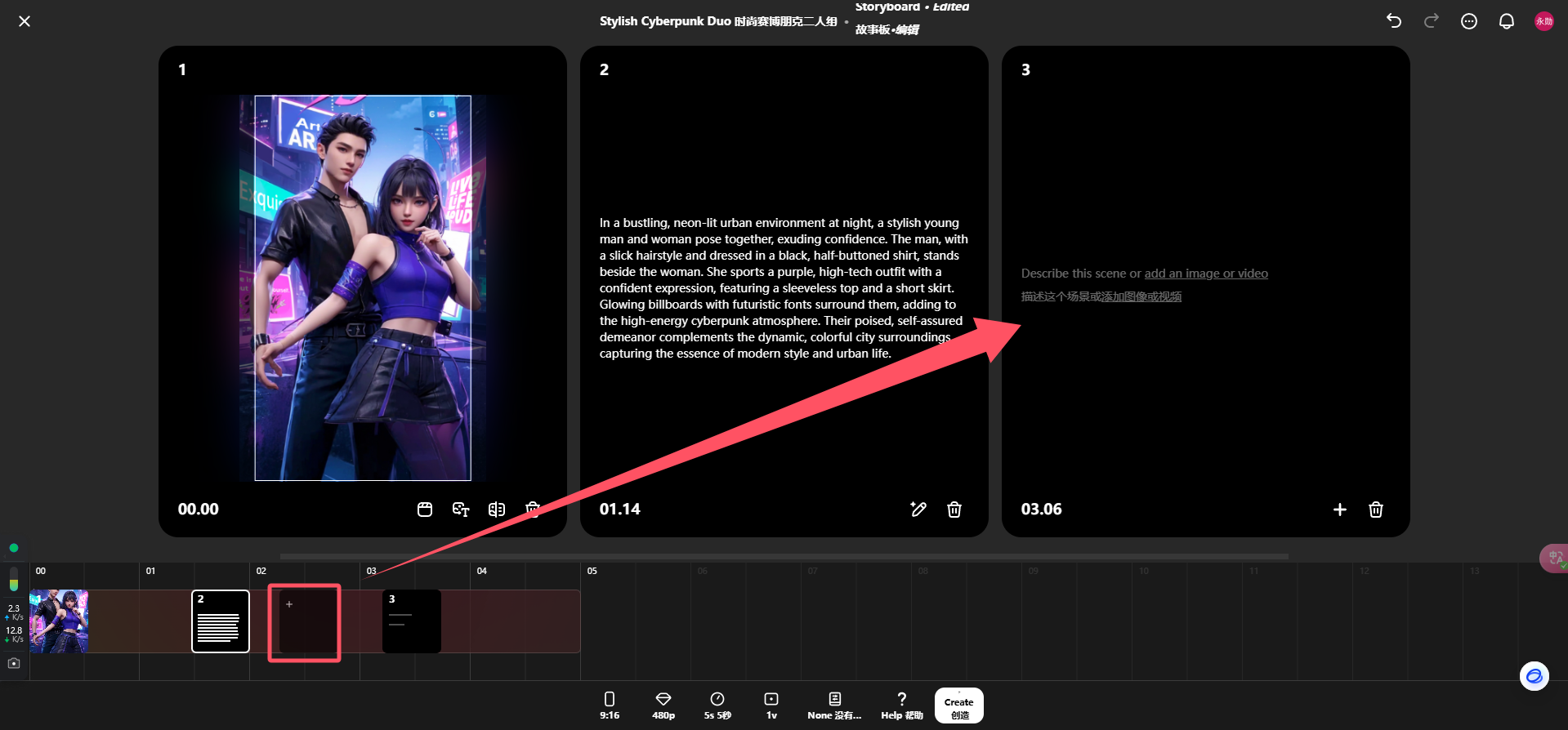Select the cyberpunk couple image on card 1
1568x730 pixels.
pyautogui.click(x=363, y=288)
